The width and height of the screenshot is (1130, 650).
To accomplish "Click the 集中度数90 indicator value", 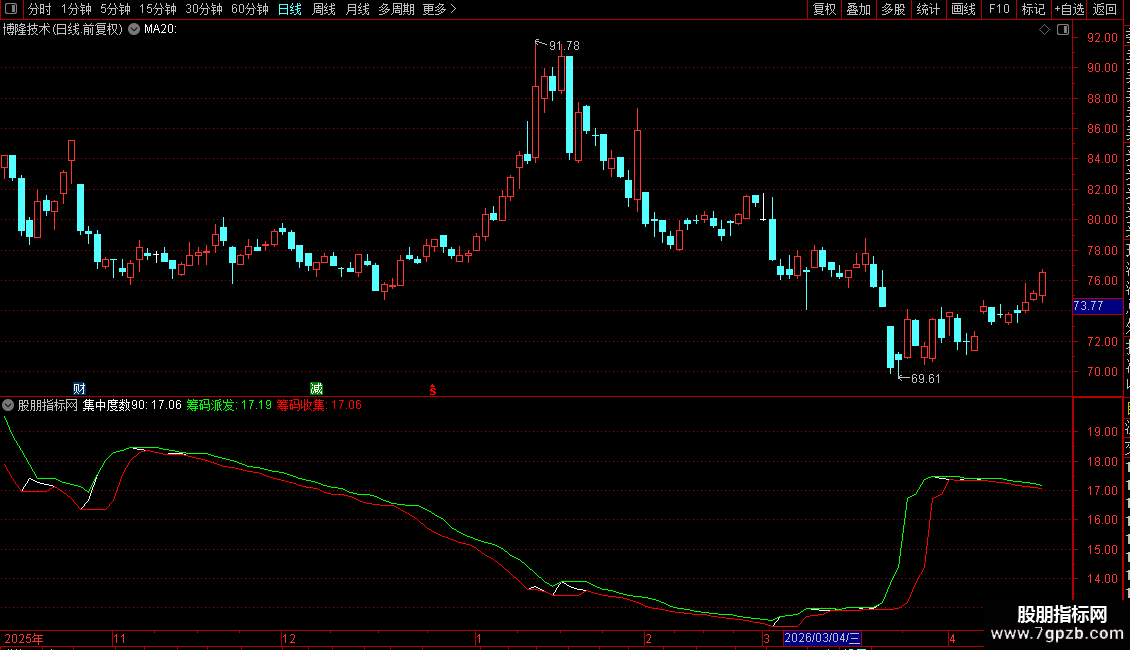I will point(132,405).
